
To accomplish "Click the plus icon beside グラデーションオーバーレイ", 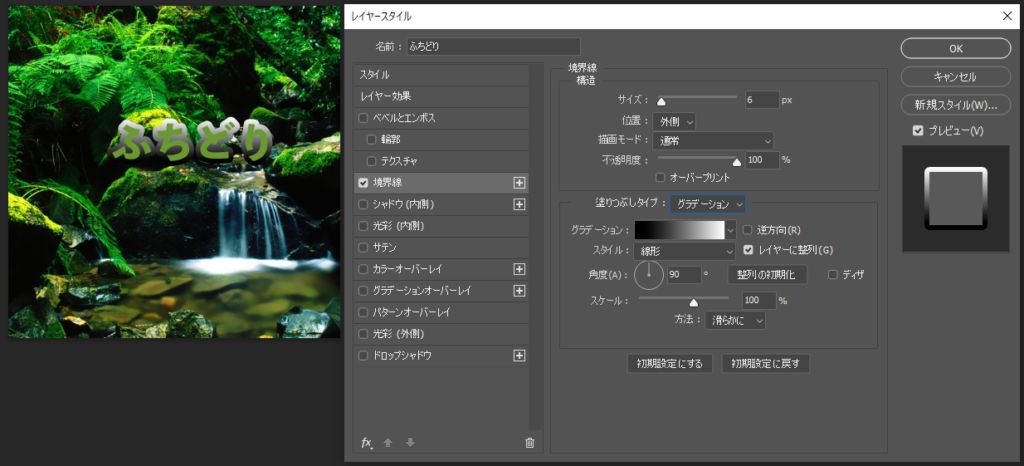I will [519, 291].
